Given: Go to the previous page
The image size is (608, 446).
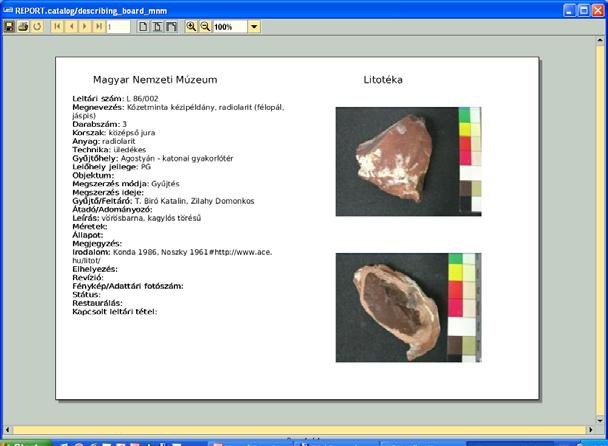Looking at the screenshot, I should pos(71,27).
